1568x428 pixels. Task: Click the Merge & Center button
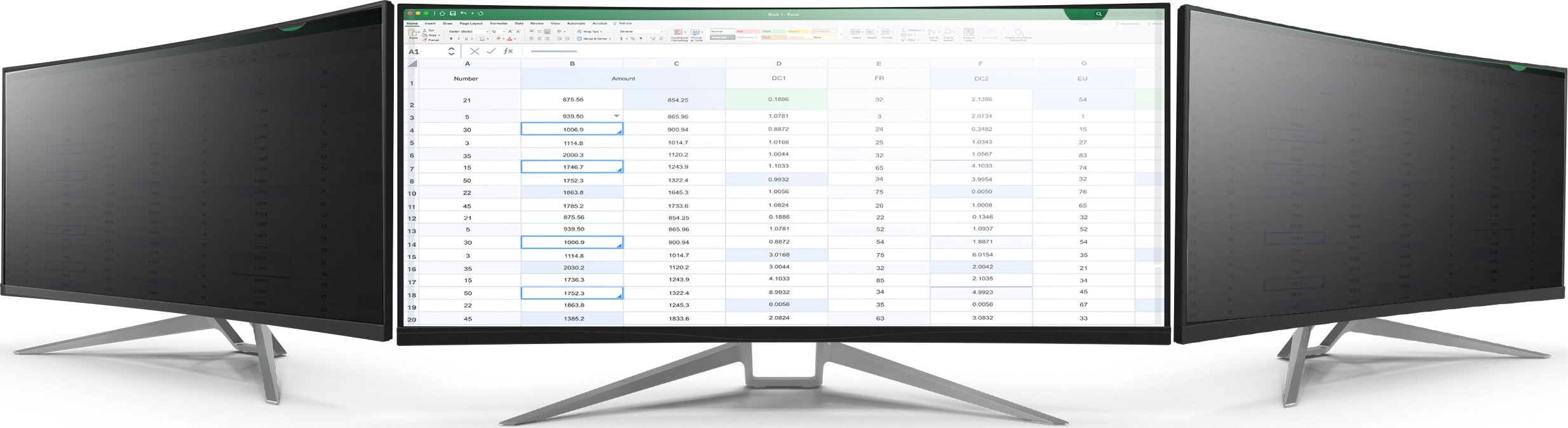(x=594, y=39)
